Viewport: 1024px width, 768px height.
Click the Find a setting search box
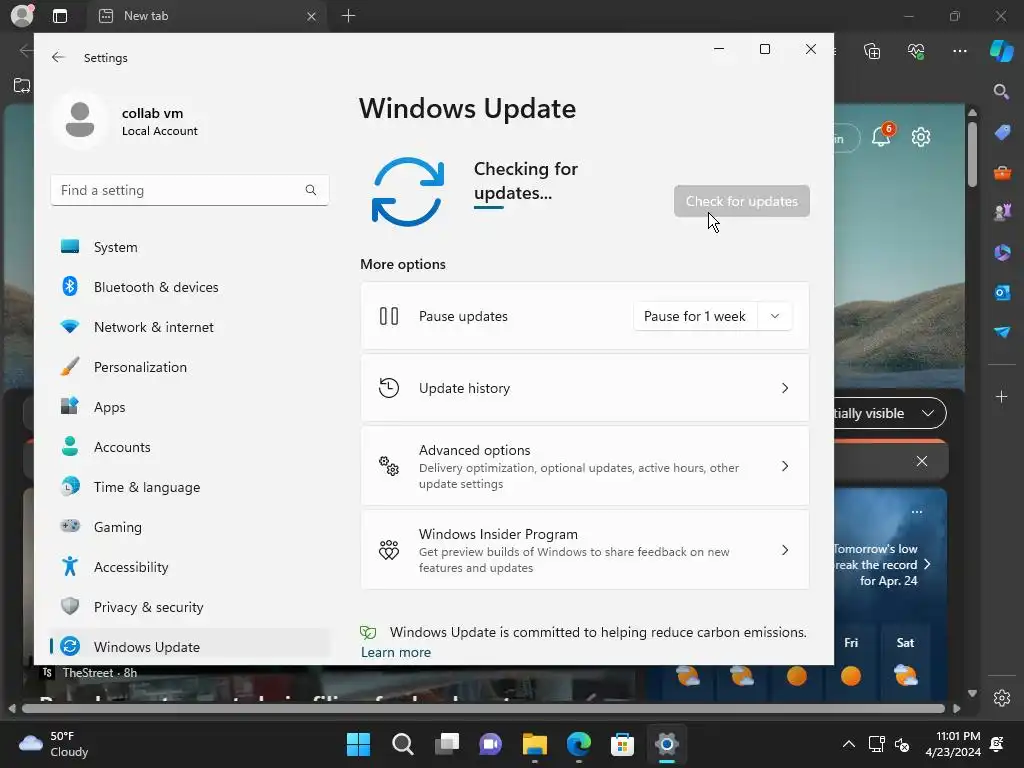(189, 190)
